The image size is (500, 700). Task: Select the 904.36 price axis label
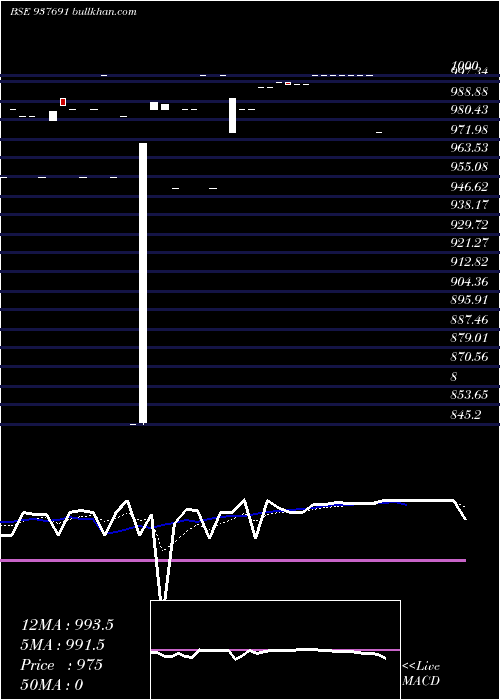469,282
